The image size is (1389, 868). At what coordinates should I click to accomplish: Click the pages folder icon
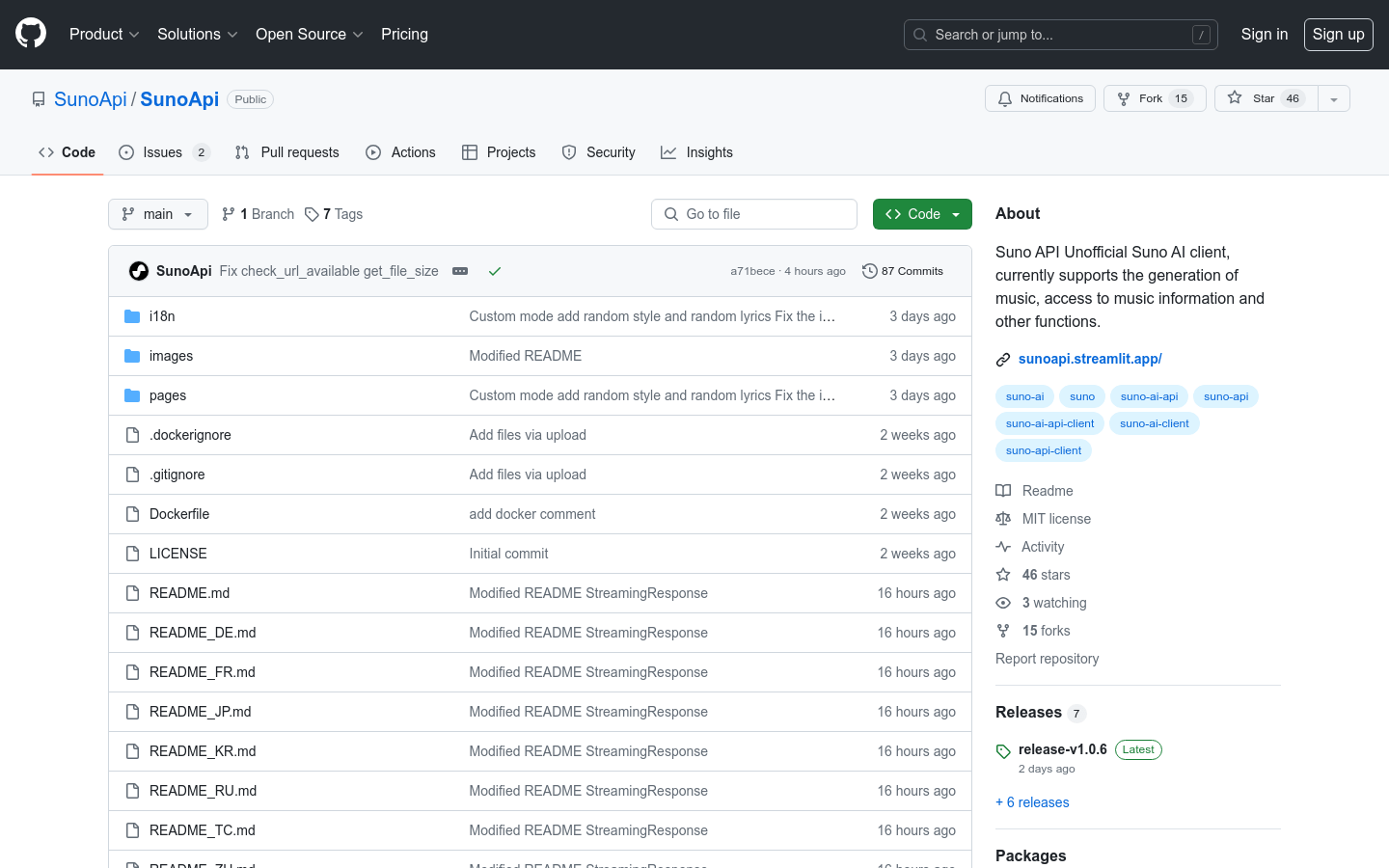click(x=132, y=395)
